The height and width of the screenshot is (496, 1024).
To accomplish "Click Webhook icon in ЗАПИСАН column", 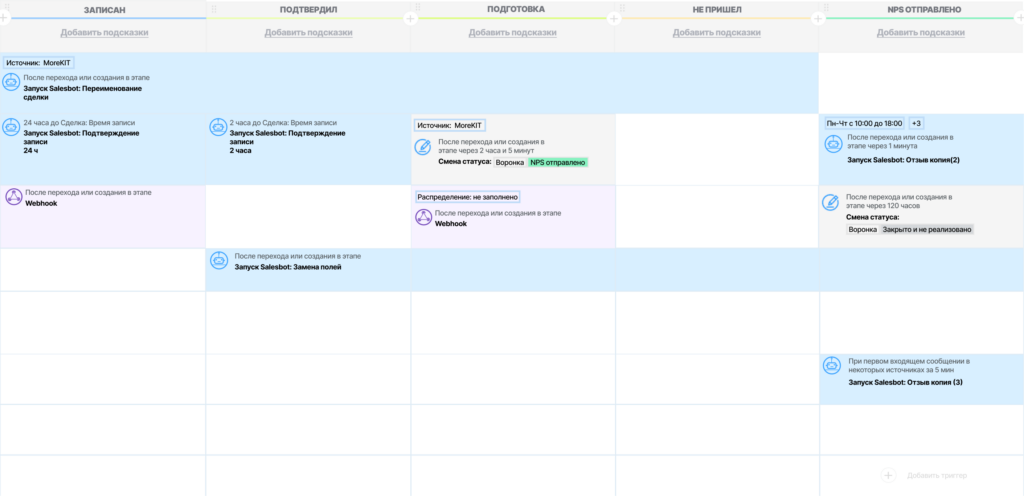I will (13, 196).
